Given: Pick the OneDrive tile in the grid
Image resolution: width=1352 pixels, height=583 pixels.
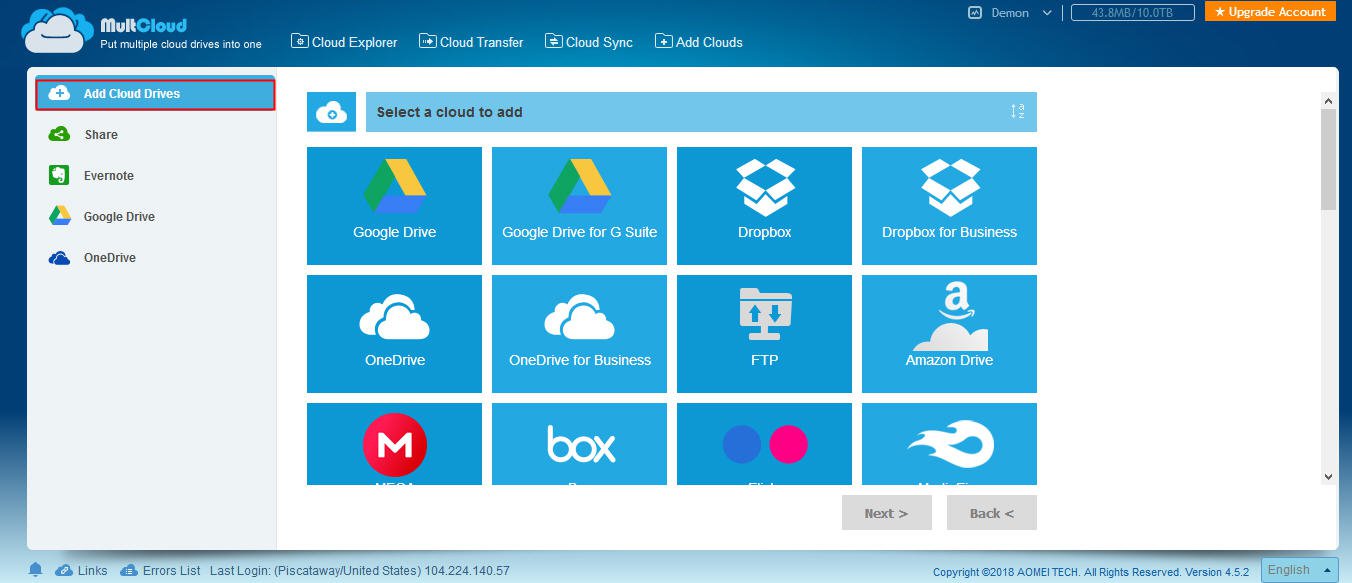Looking at the screenshot, I should [x=394, y=334].
